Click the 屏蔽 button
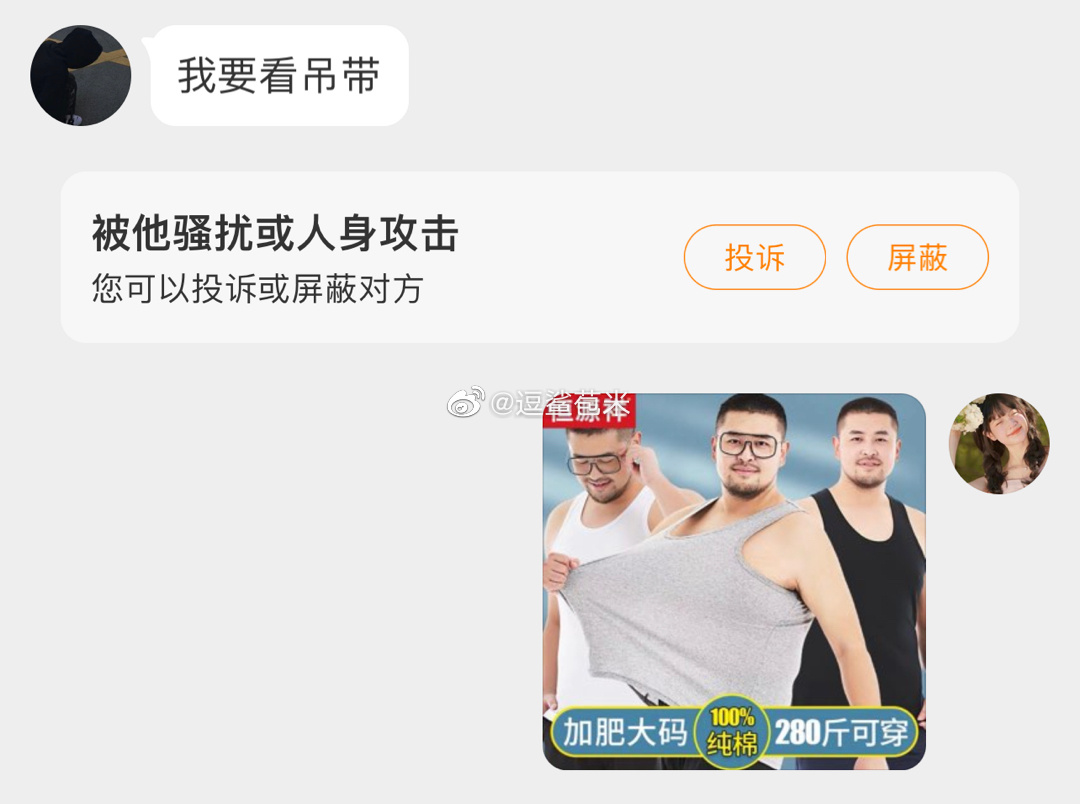The image size is (1080, 804). tap(917, 257)
